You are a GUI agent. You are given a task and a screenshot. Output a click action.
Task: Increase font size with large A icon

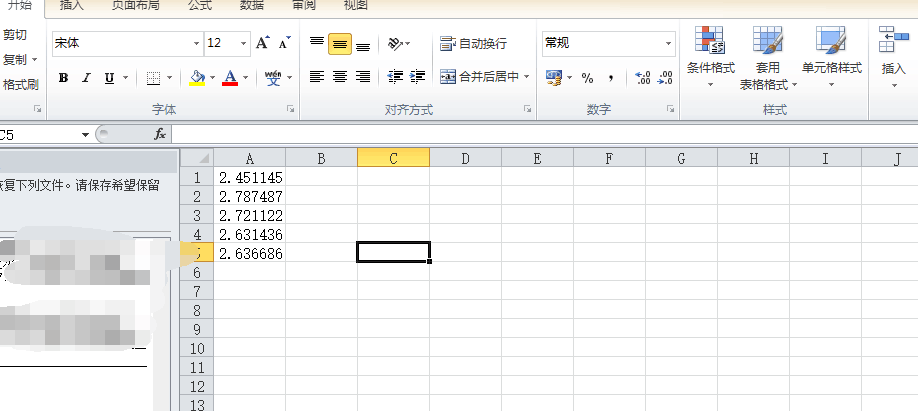(x=262, y=43)
